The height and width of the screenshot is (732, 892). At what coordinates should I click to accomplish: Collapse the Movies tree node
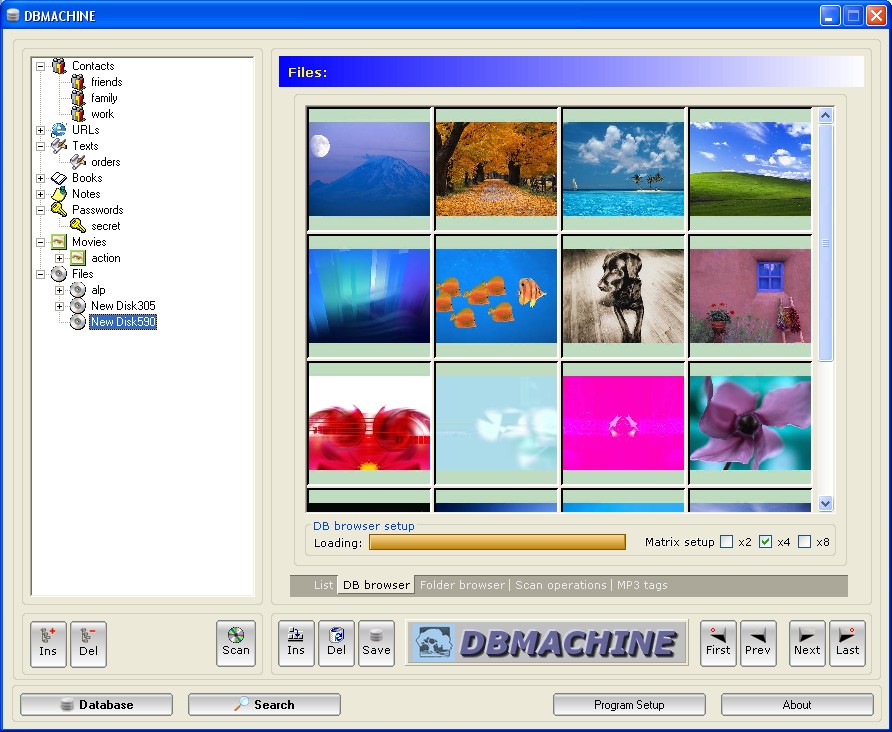point(40,242)
